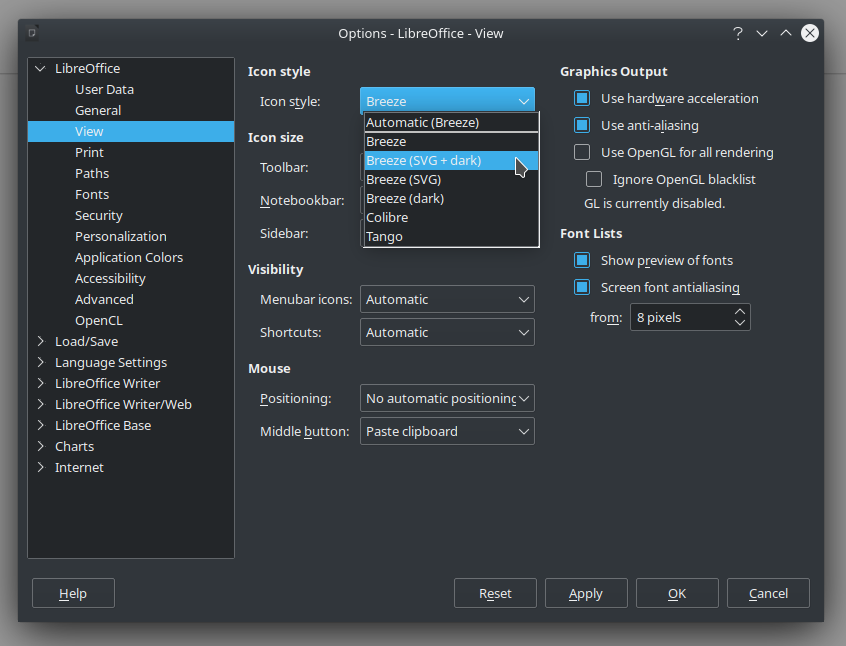This screenshot has width=846, height=646.
Task: Open Security settings page
Action: 99,216
